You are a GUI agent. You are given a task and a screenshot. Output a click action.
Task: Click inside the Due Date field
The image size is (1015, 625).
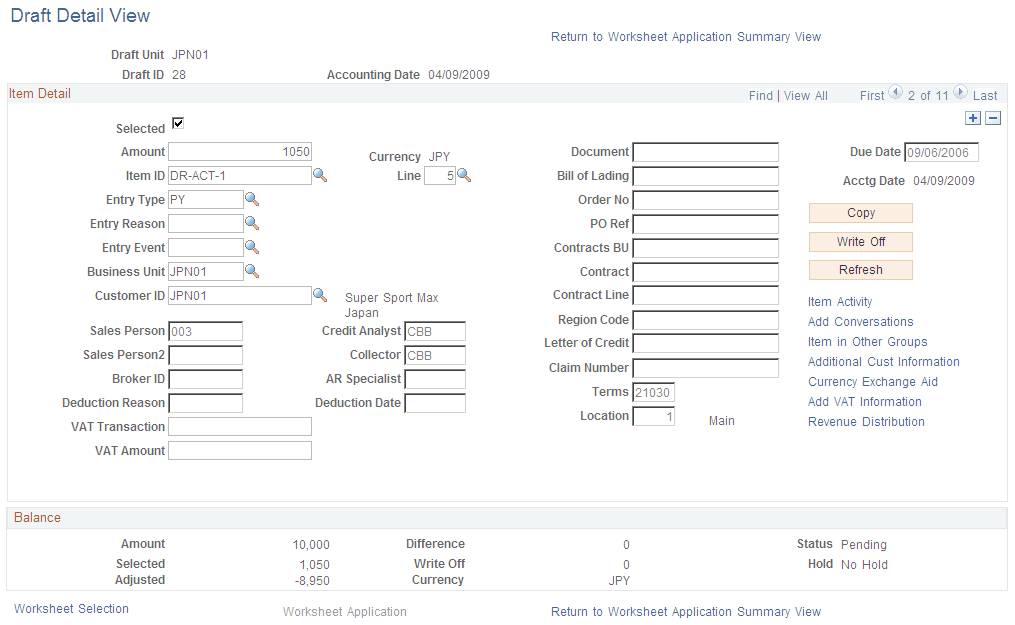tap(940, 152)
